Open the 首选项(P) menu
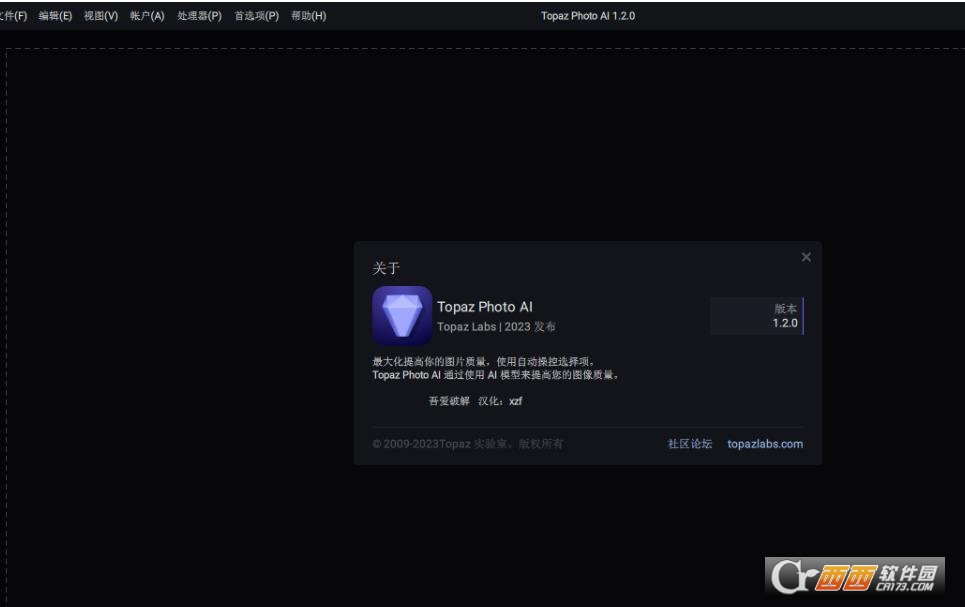Screen dimensions: 965x607 [x=257, y=16]
